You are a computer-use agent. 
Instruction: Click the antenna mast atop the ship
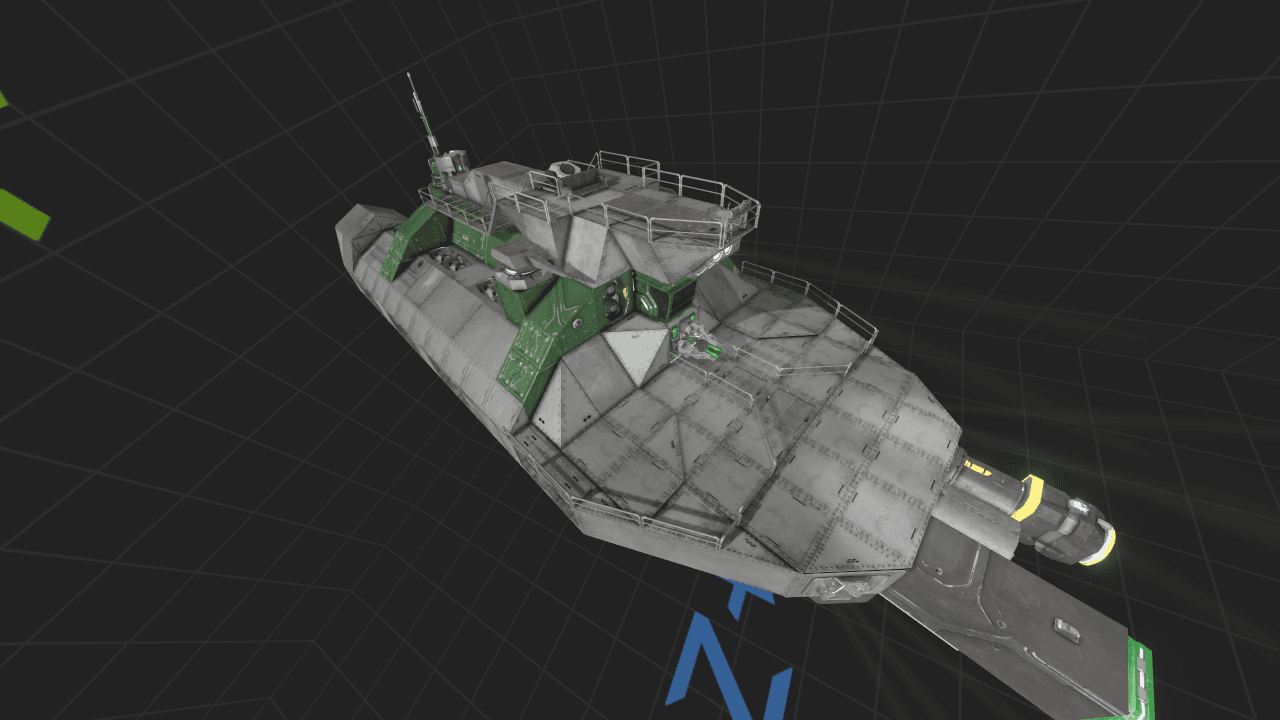pyautogui.click(x=421, y=115)
